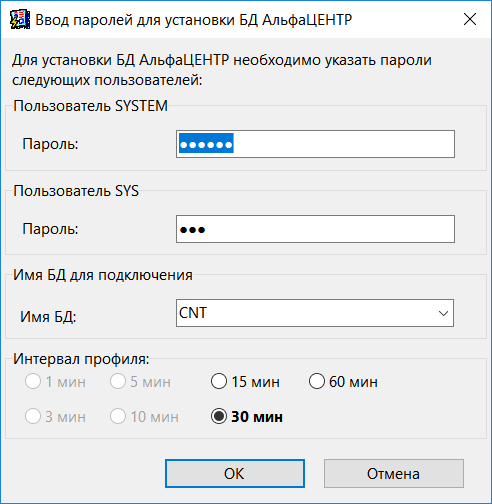
Task: Confirm the passwords with the OK button
Action: pos(235,473)
